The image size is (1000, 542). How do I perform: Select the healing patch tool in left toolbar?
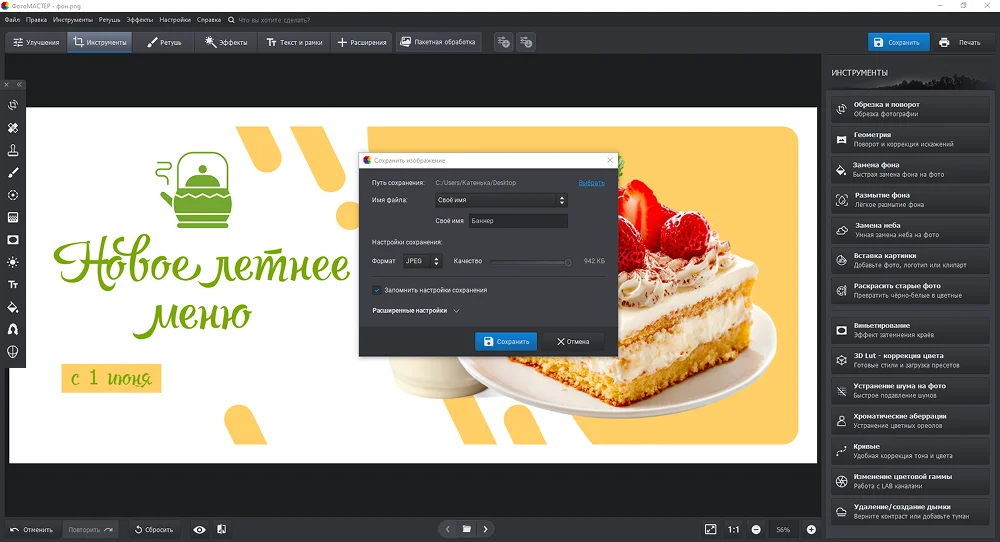pyautogui.click(x=13, y=128)
